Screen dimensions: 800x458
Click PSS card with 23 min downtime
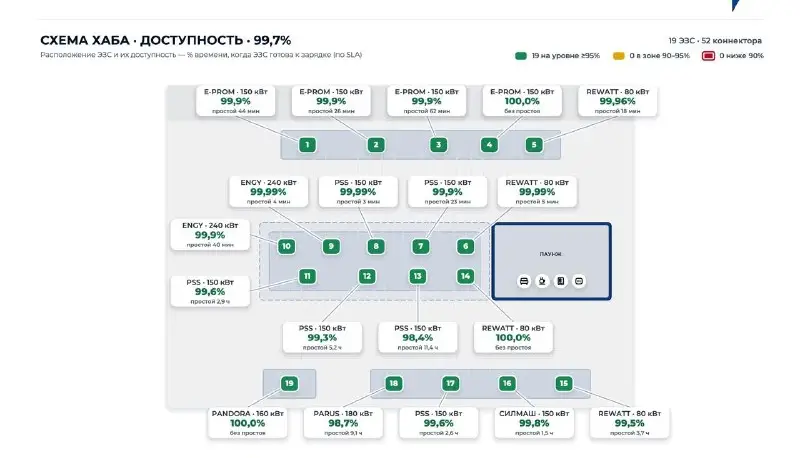tap(447, 192)
